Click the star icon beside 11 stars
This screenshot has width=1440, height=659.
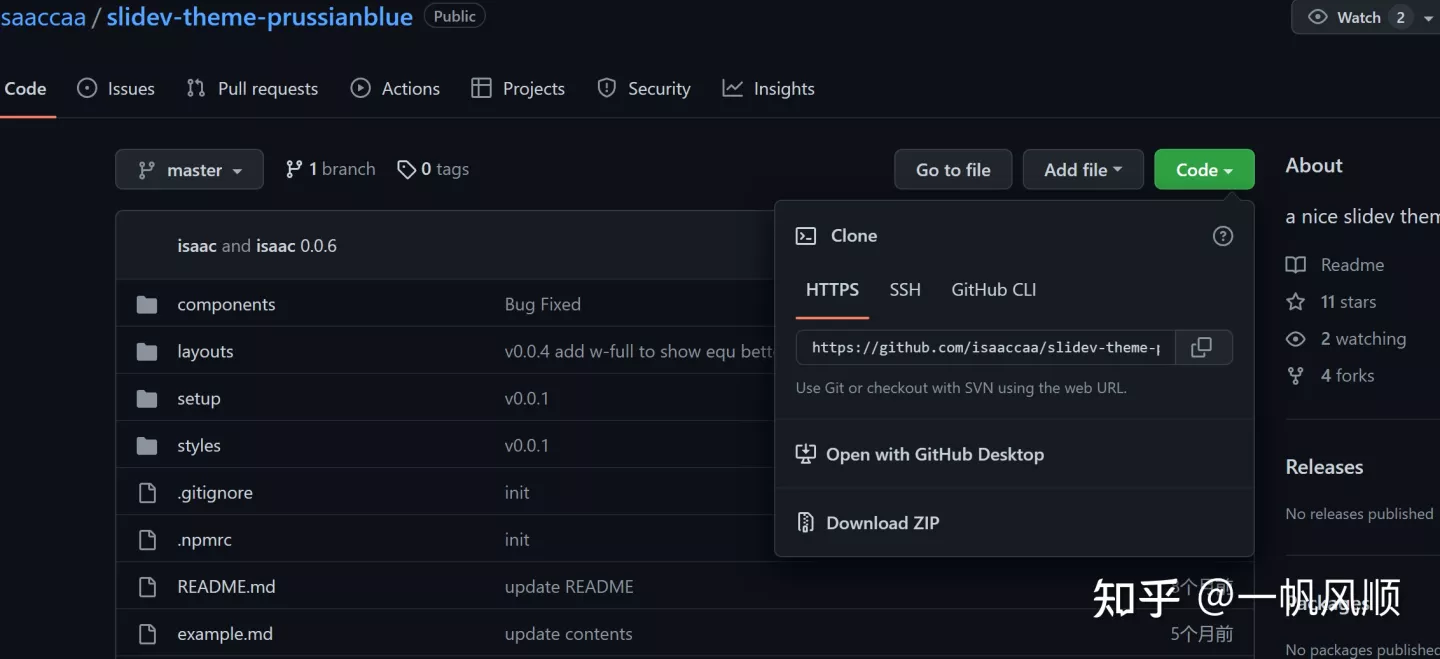pos(1296,302)
